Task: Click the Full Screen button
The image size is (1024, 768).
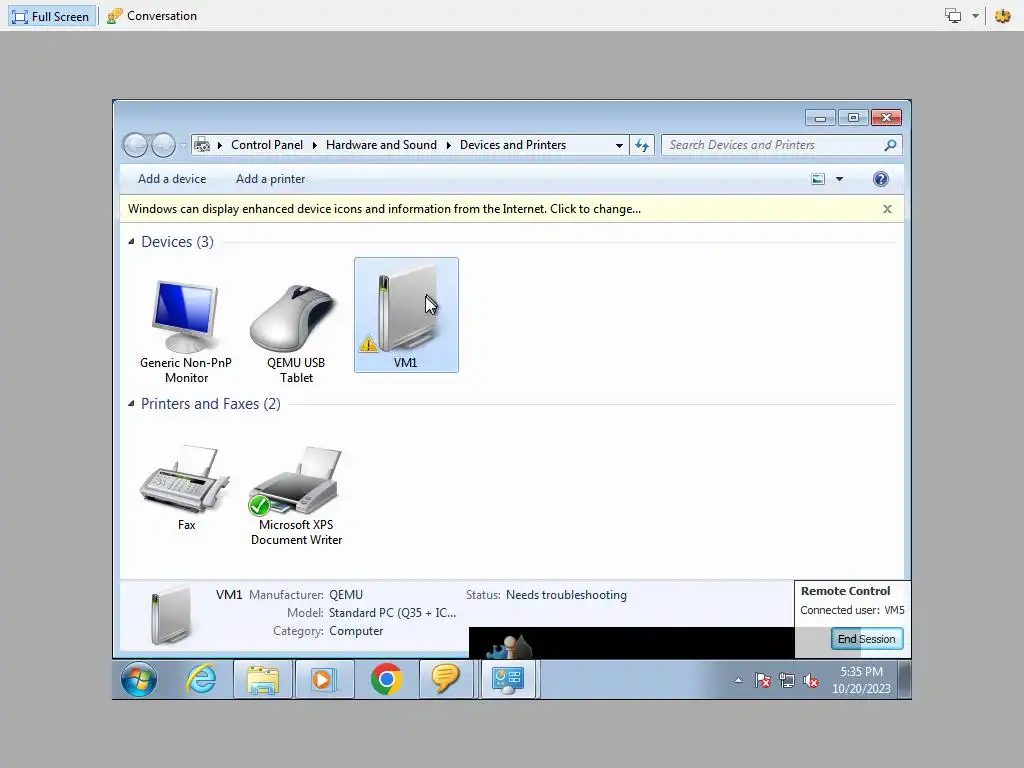Action: tap(51, 16)
